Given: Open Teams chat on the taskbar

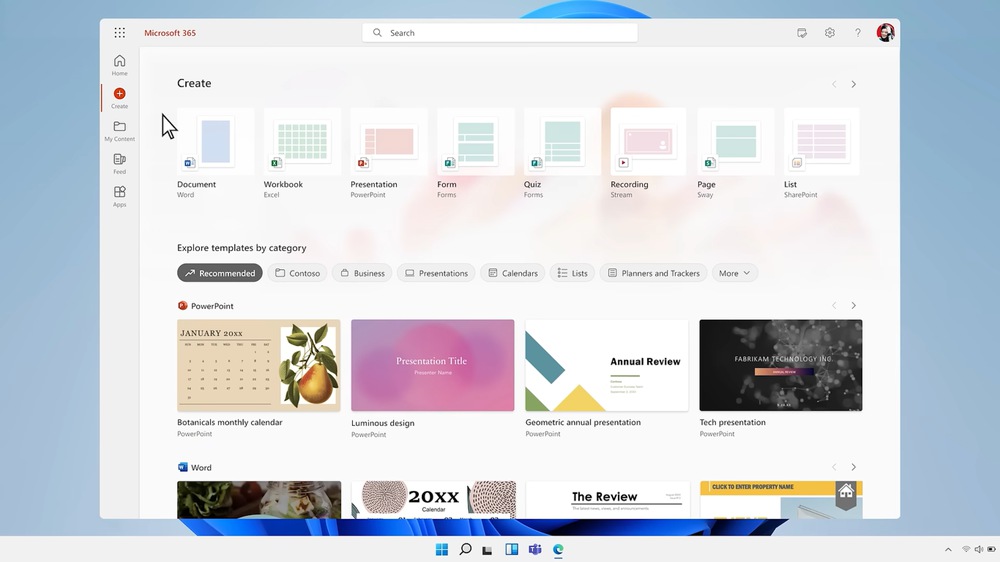Looking at the screenshot, I should pyautogui.click(x=534, y=549).
